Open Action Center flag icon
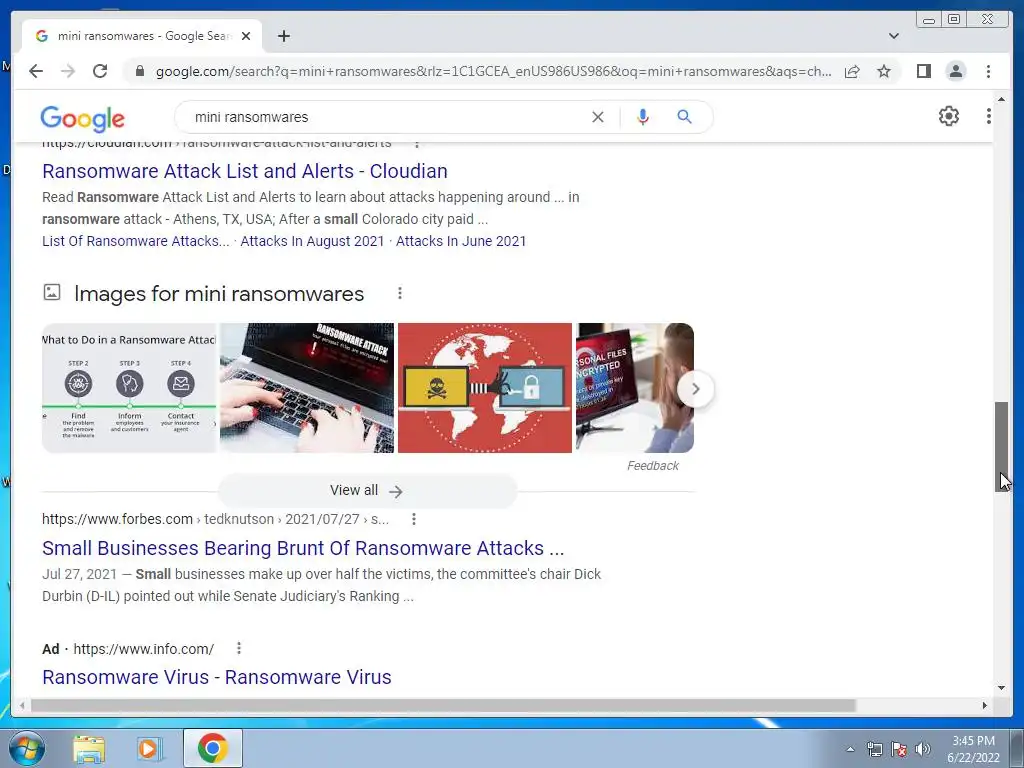This screenshot has width=1024, height=768. pos(899,749)
